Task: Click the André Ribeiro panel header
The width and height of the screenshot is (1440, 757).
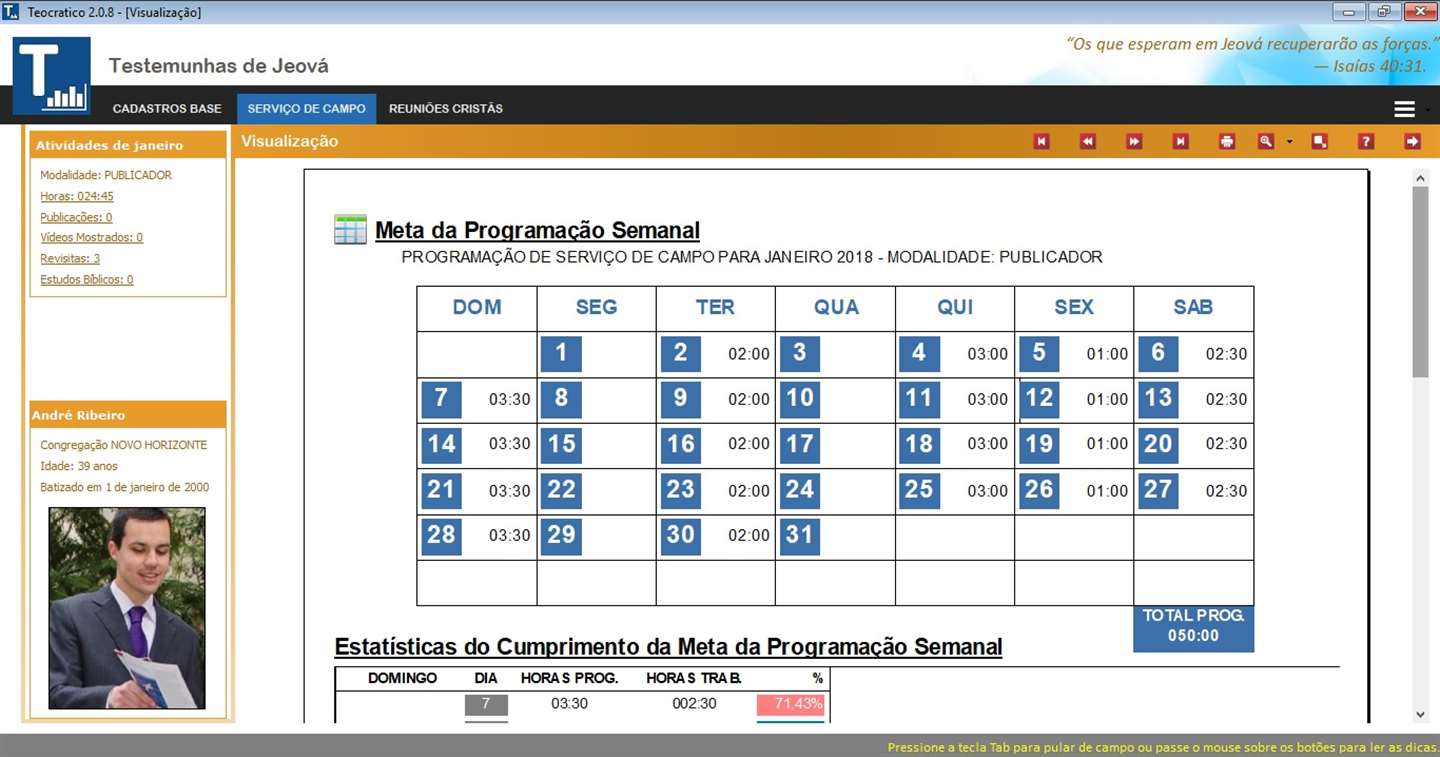Action: click(128, 415)
